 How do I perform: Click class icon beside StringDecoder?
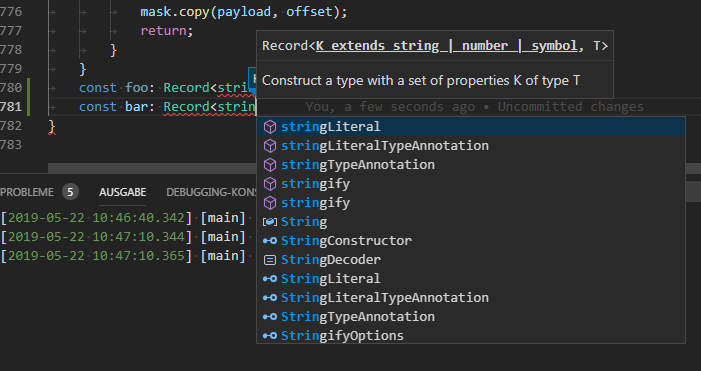270,260
